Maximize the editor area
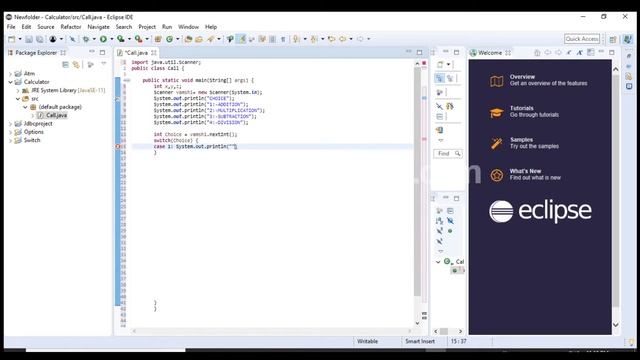This screenshot has width=640, height=360. 419,52
